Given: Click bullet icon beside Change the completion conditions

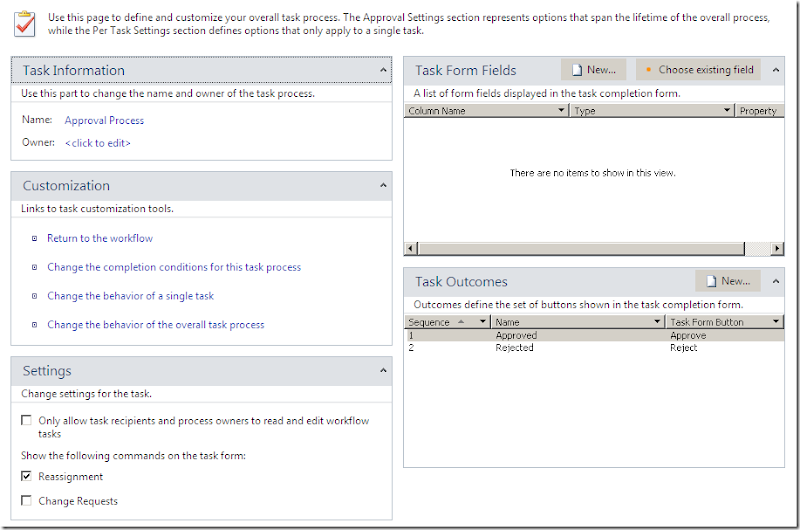Looking at the screenshot, I should coord(35,267).
